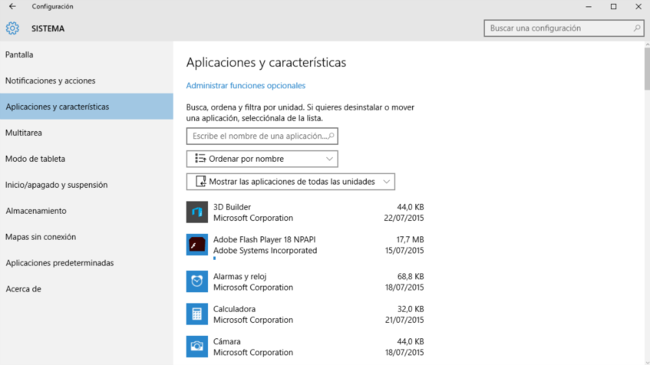Click the 3D Builder app icon

point(197,212)
